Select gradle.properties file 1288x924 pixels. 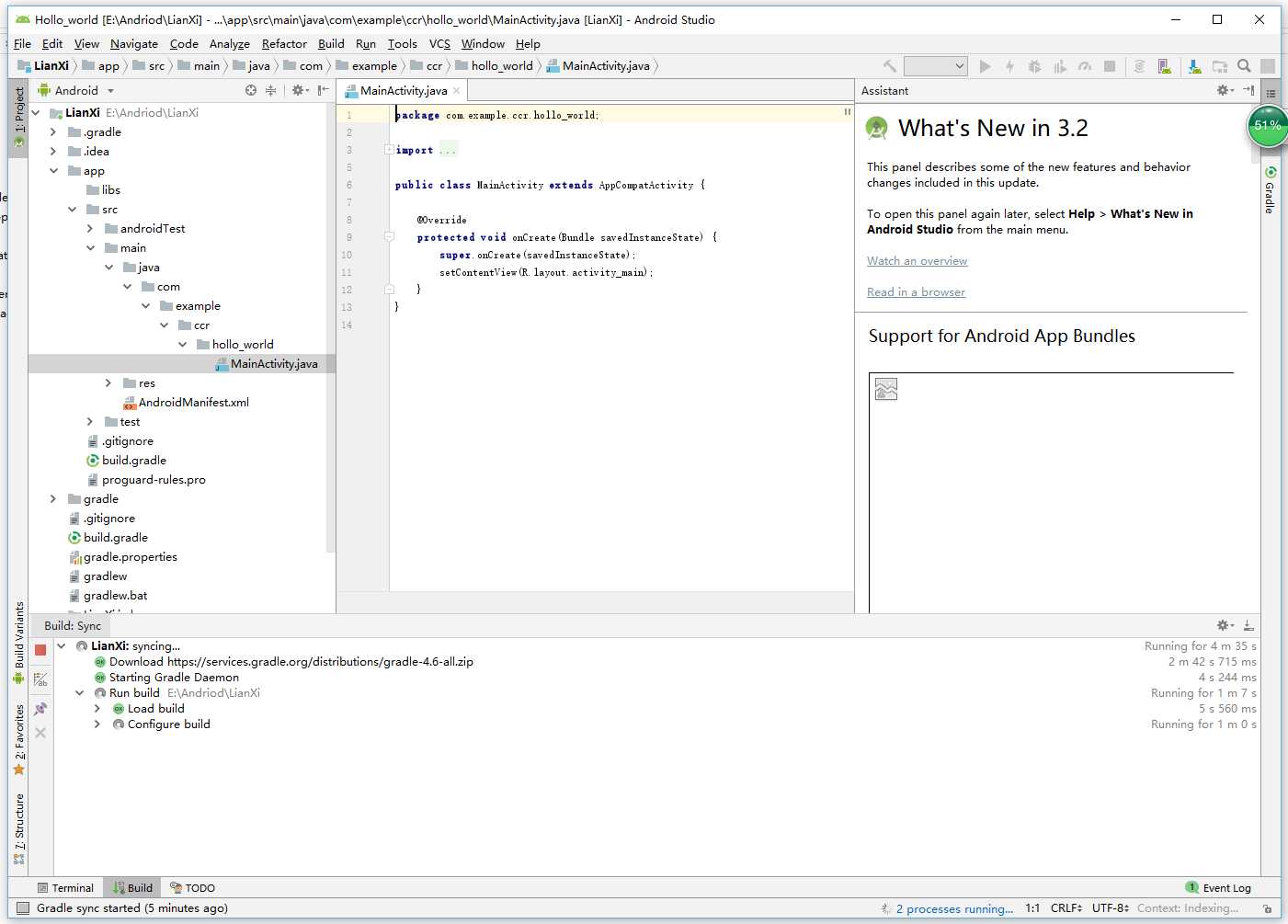click(122, 557)
